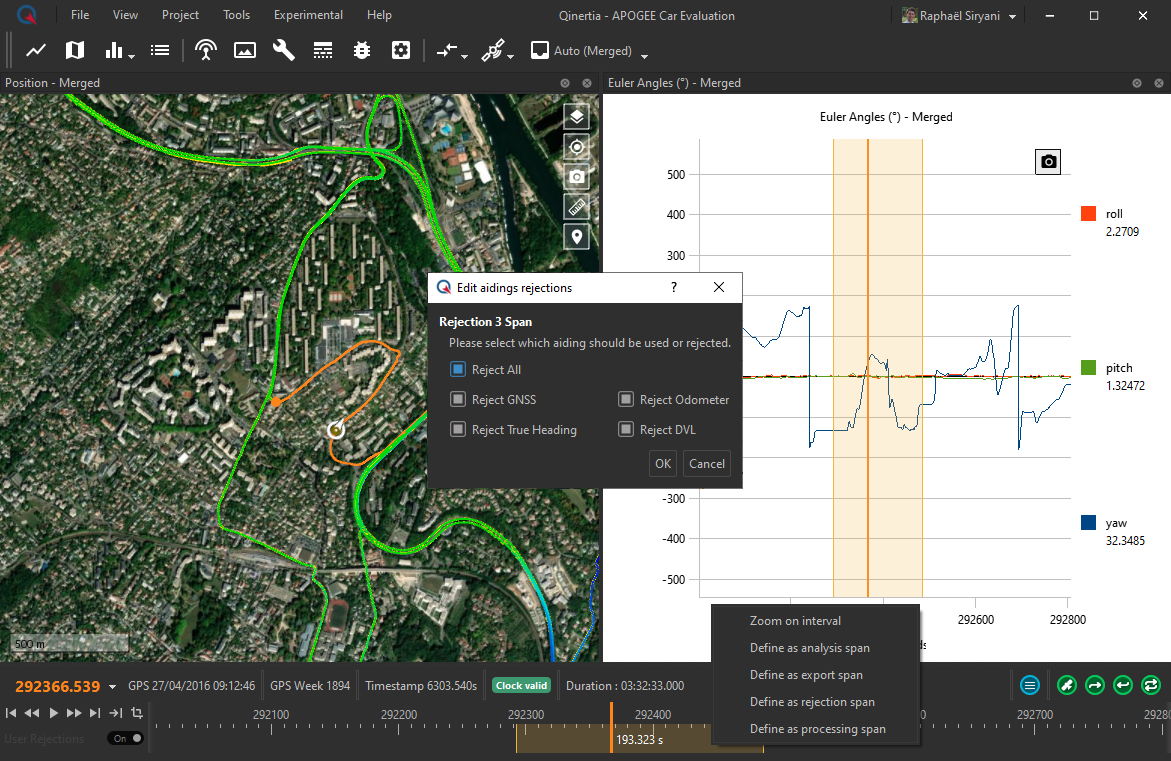Click the antenna base station icon
The image size is (1171, 761).
206,50
